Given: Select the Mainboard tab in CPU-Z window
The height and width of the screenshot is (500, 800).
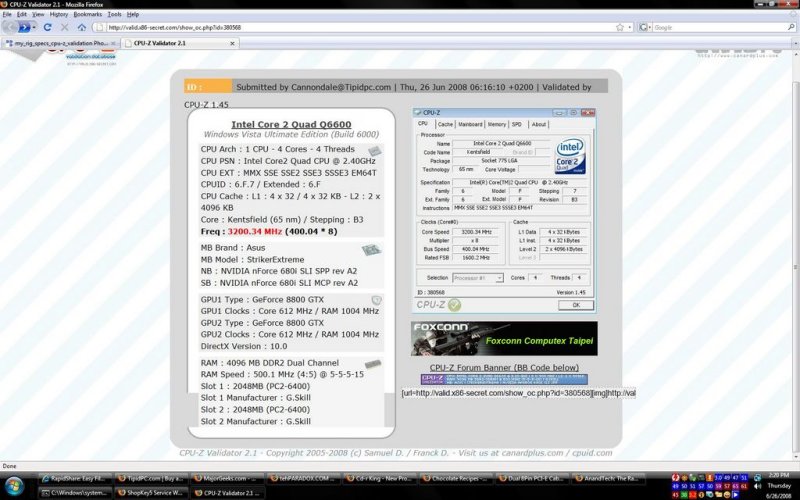Looking at the screenshot, I should coord(470,124).
